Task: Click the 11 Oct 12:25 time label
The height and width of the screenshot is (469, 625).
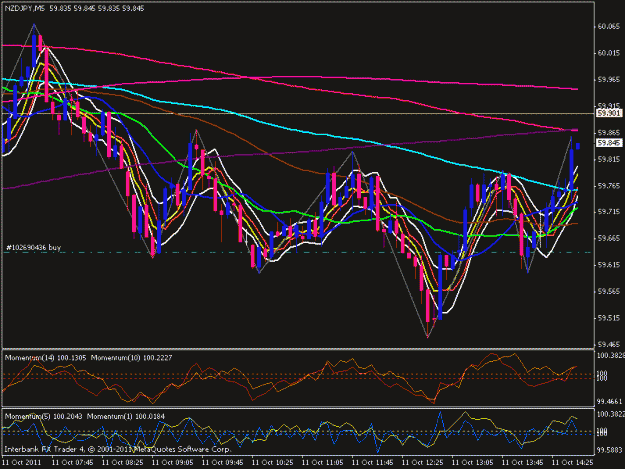Action: (x=423, y=463)
